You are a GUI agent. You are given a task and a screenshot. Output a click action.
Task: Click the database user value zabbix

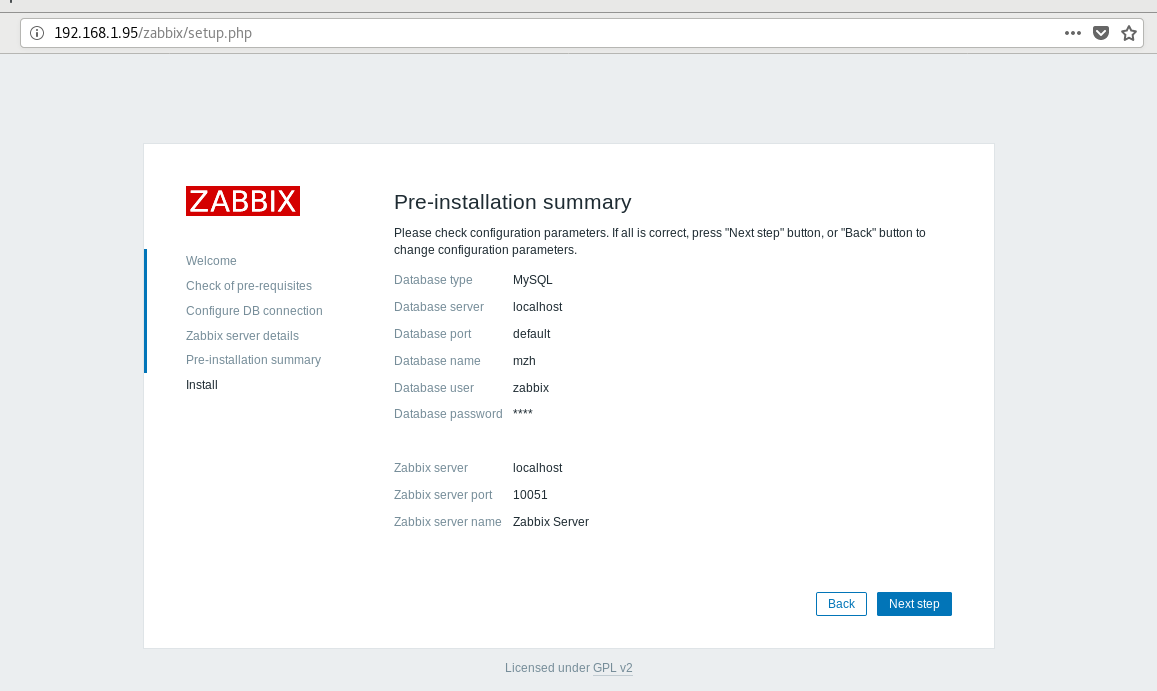coord(531,388)
